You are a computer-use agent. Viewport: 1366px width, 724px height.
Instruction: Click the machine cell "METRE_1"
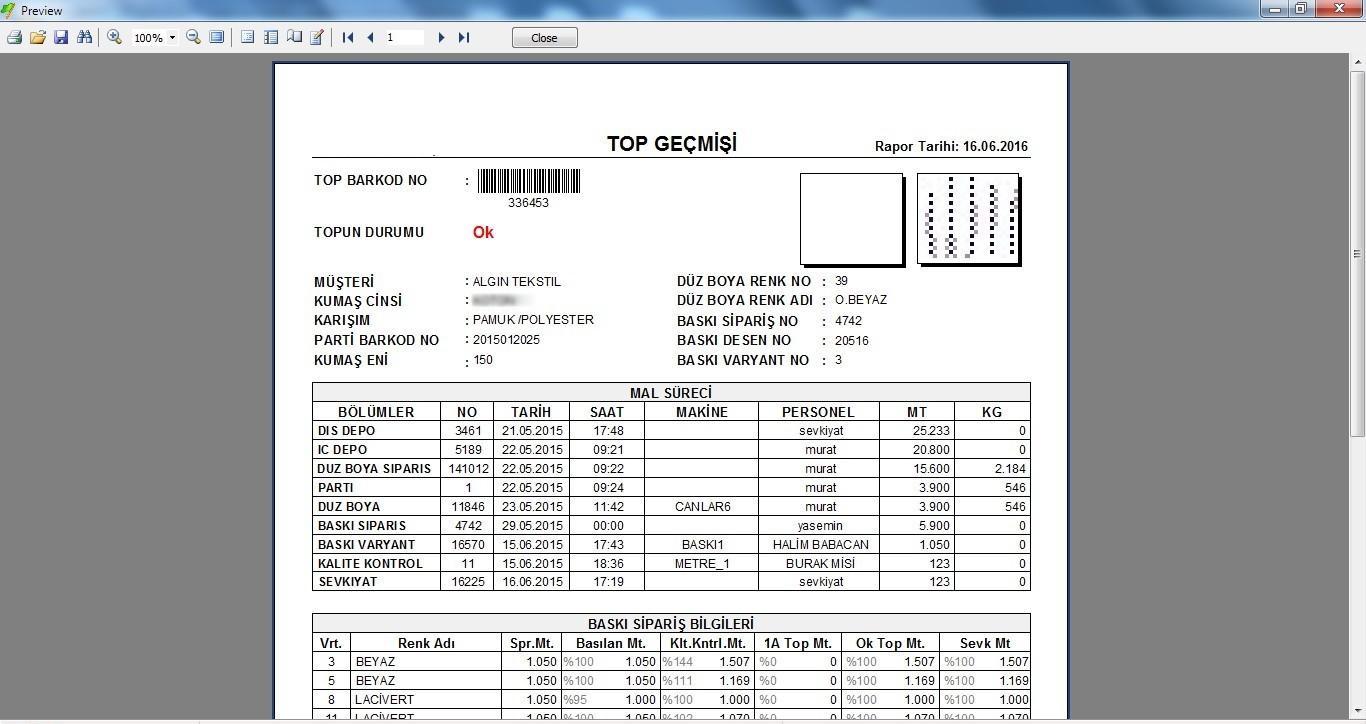pyautogui.click(x=702, y=564)
